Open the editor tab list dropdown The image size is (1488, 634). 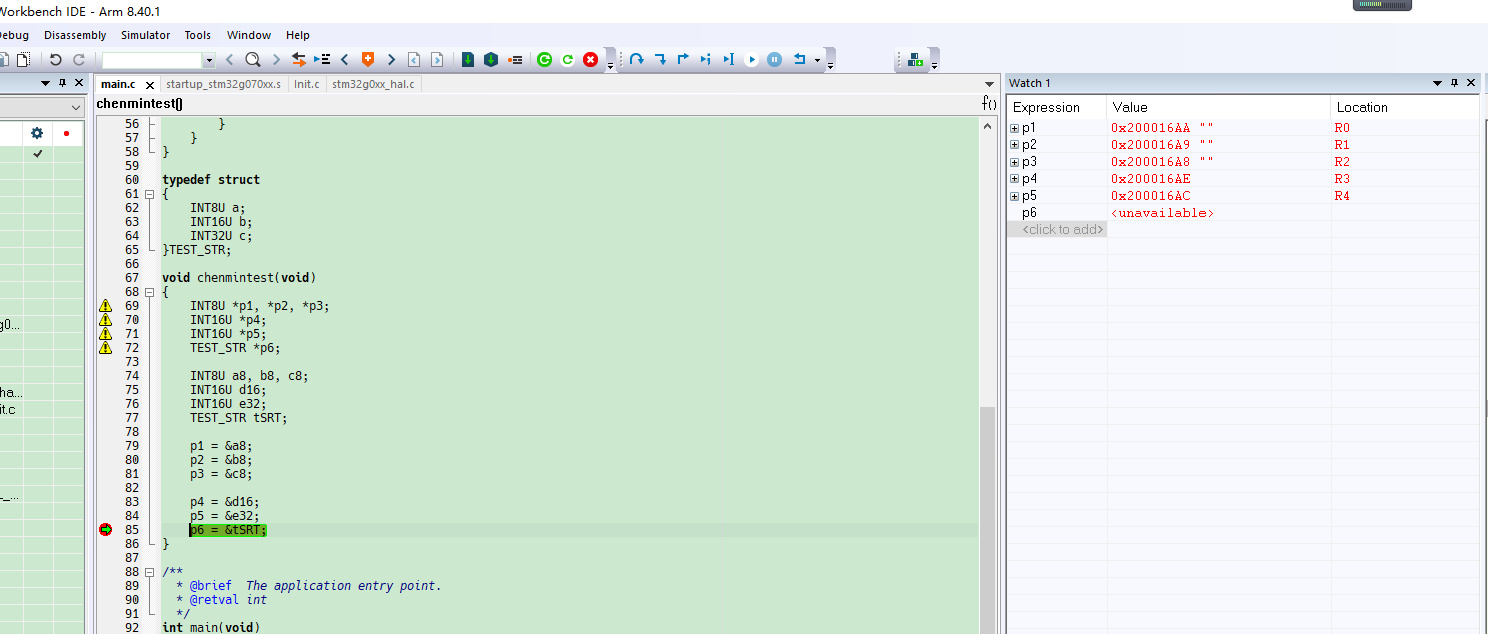[989, 84]
